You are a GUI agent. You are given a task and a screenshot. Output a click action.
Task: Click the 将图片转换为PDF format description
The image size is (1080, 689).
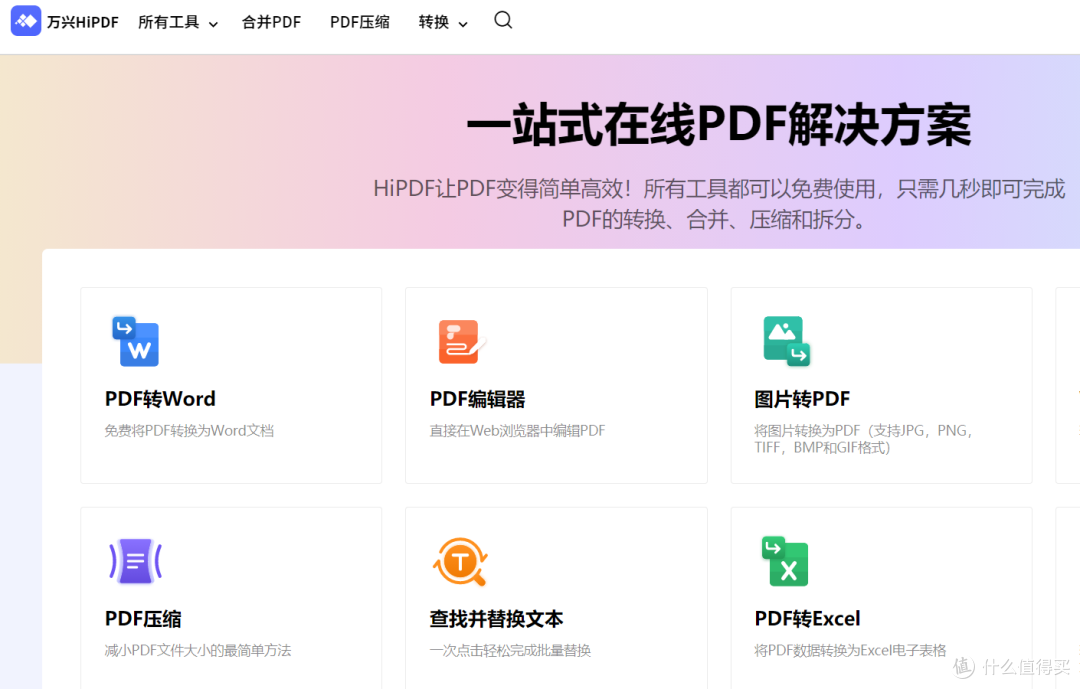(864, 439)
